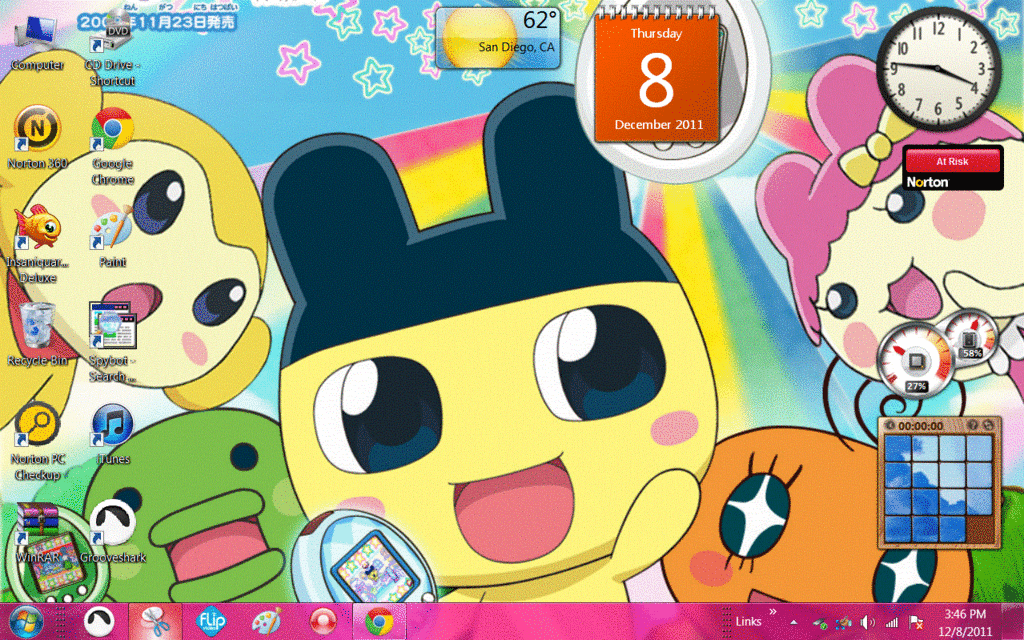Click the Norton logo on the gadget
This screenshot has height=640, width=1024.
click(x=927, y=182)
